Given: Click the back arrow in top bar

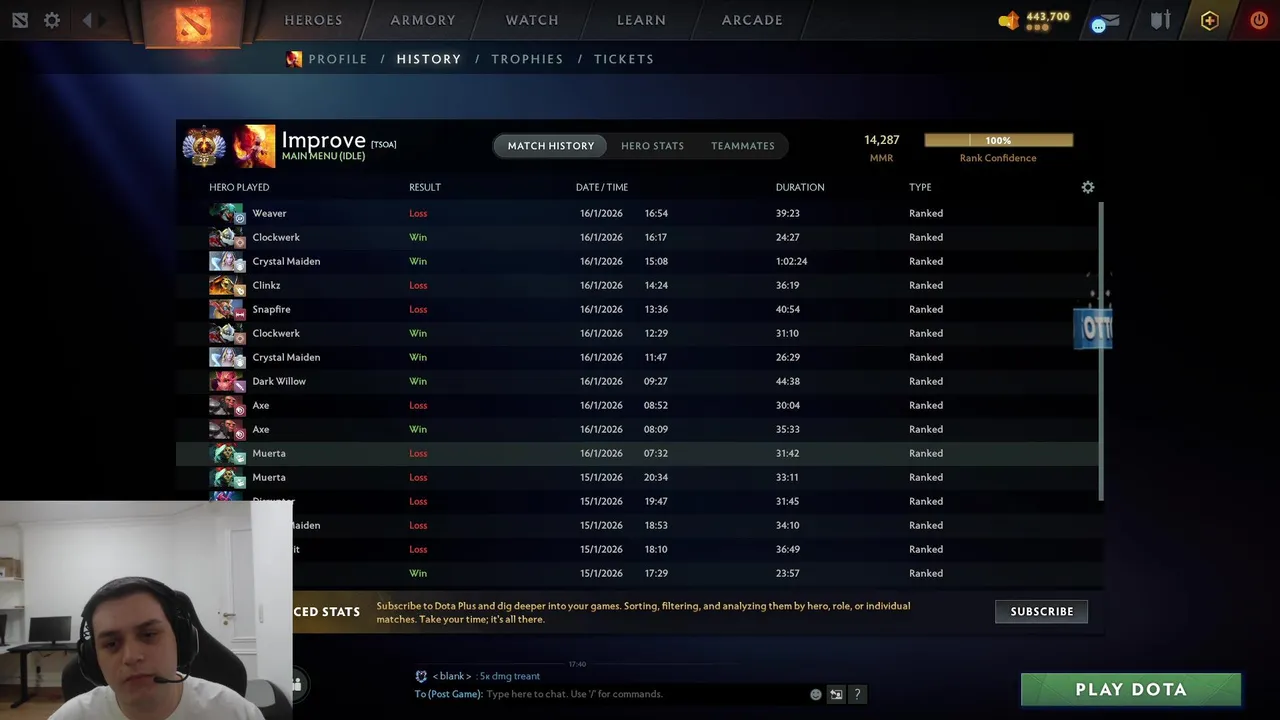Looking at the screenshot, I should 87,20.
